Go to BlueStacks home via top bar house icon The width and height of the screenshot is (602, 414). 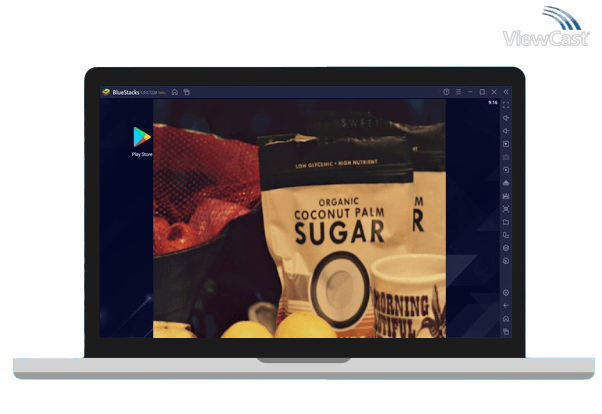coord(175,92)
